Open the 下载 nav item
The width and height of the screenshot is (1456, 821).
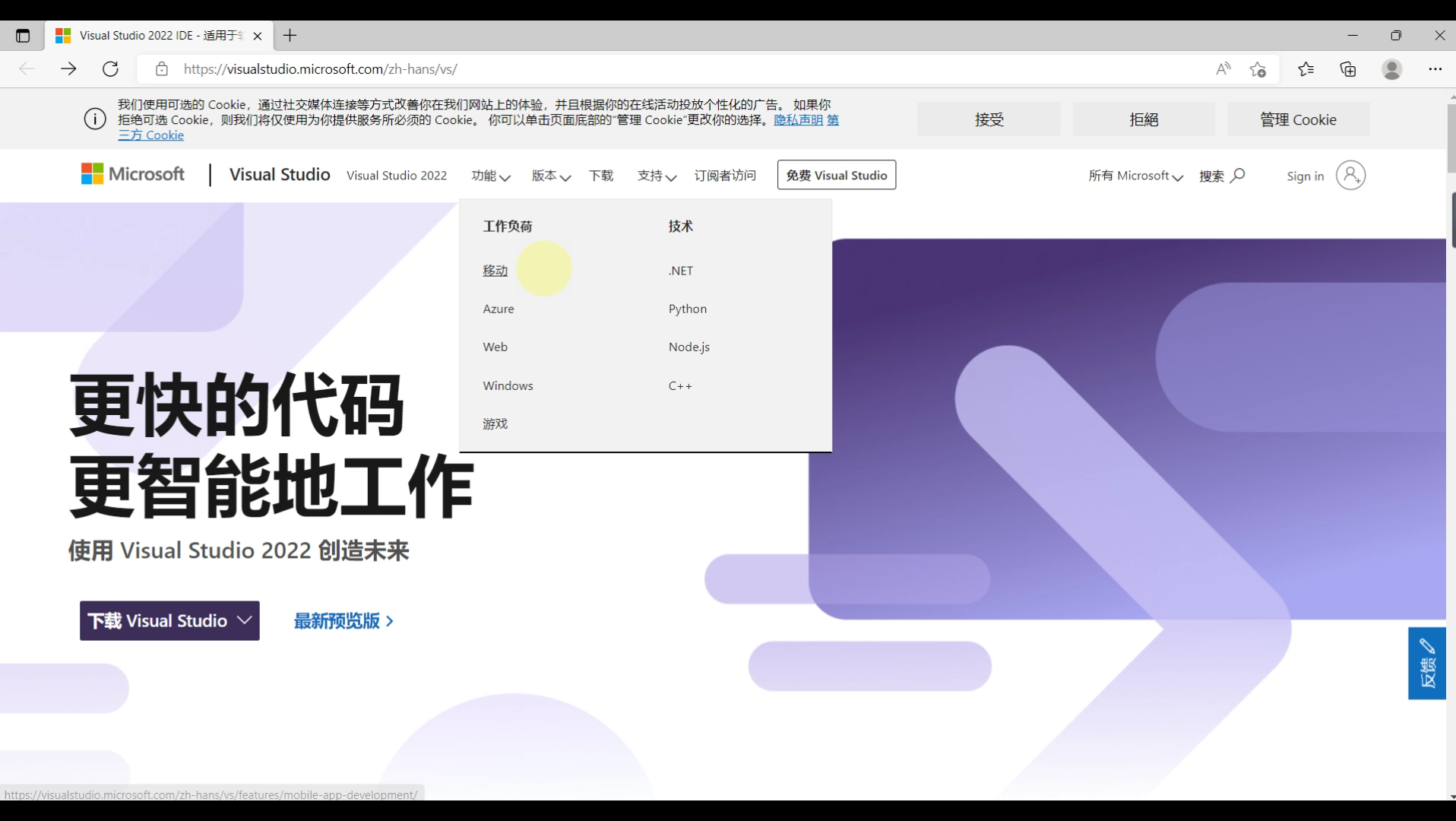pyautogui.click(x=601, y=176)
